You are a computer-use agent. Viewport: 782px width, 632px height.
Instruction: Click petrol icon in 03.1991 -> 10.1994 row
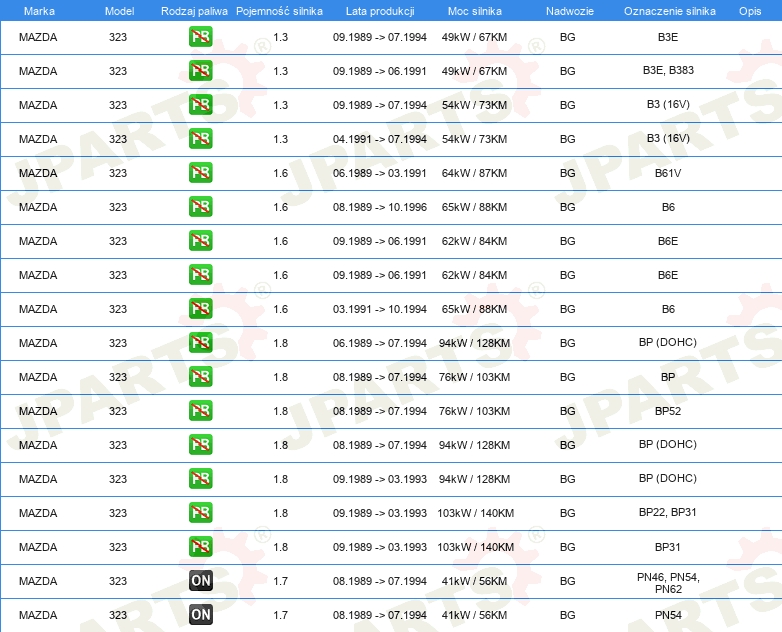pos(200,308)
